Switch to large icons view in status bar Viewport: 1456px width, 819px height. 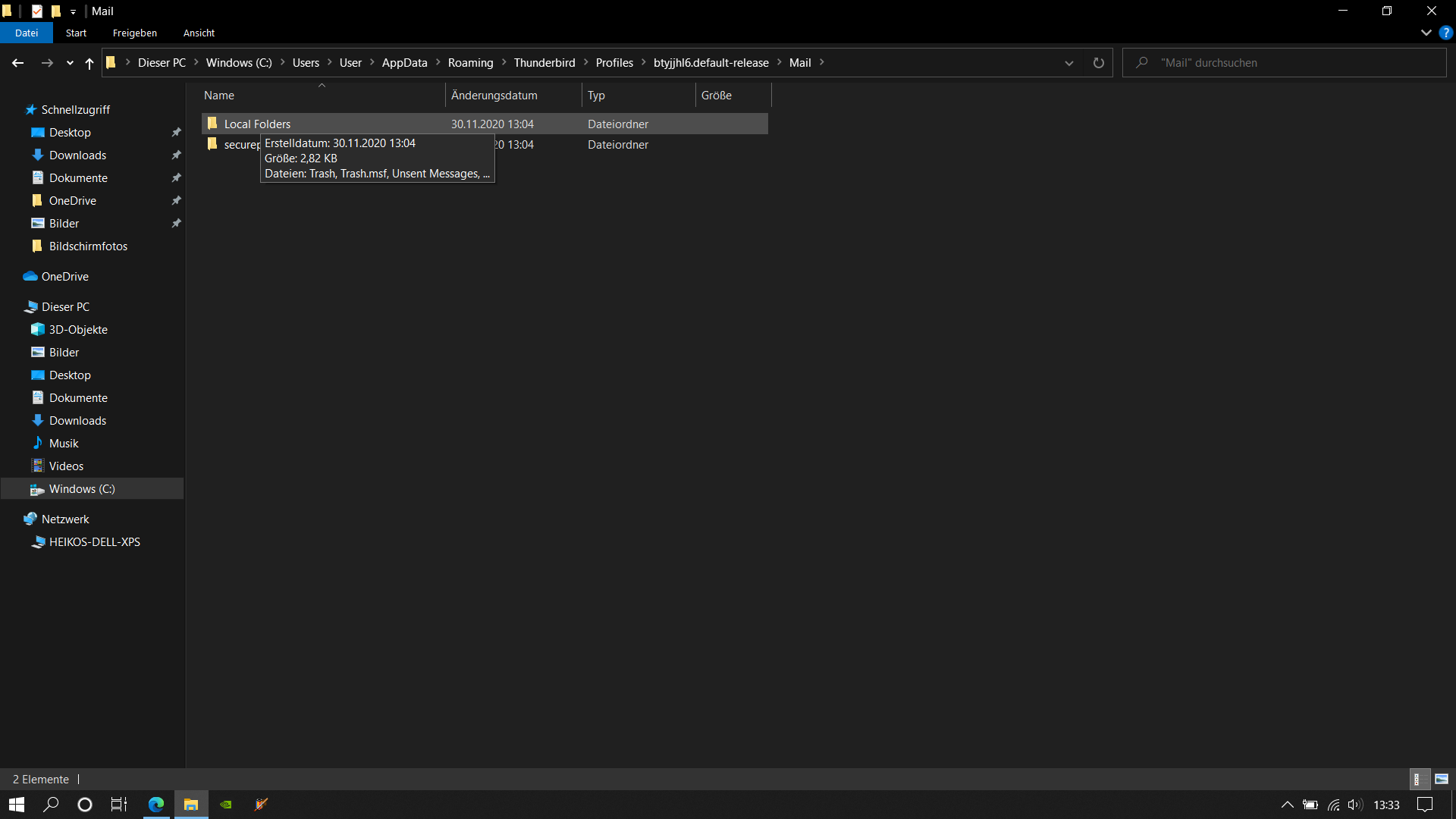click(x=1442, y=779)
